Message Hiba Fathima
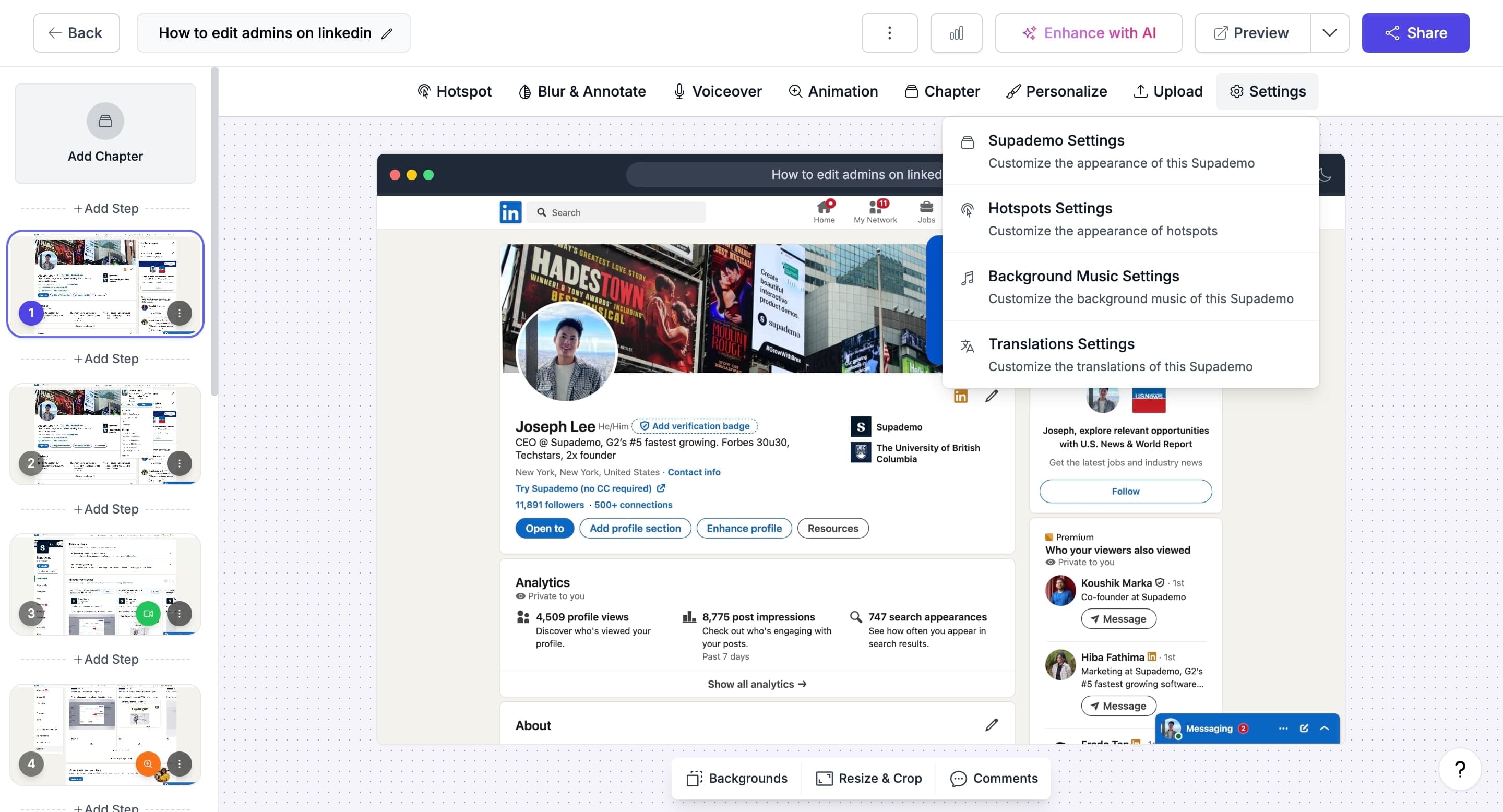This screenshot has width=1503, height=812. point(1118,706)
